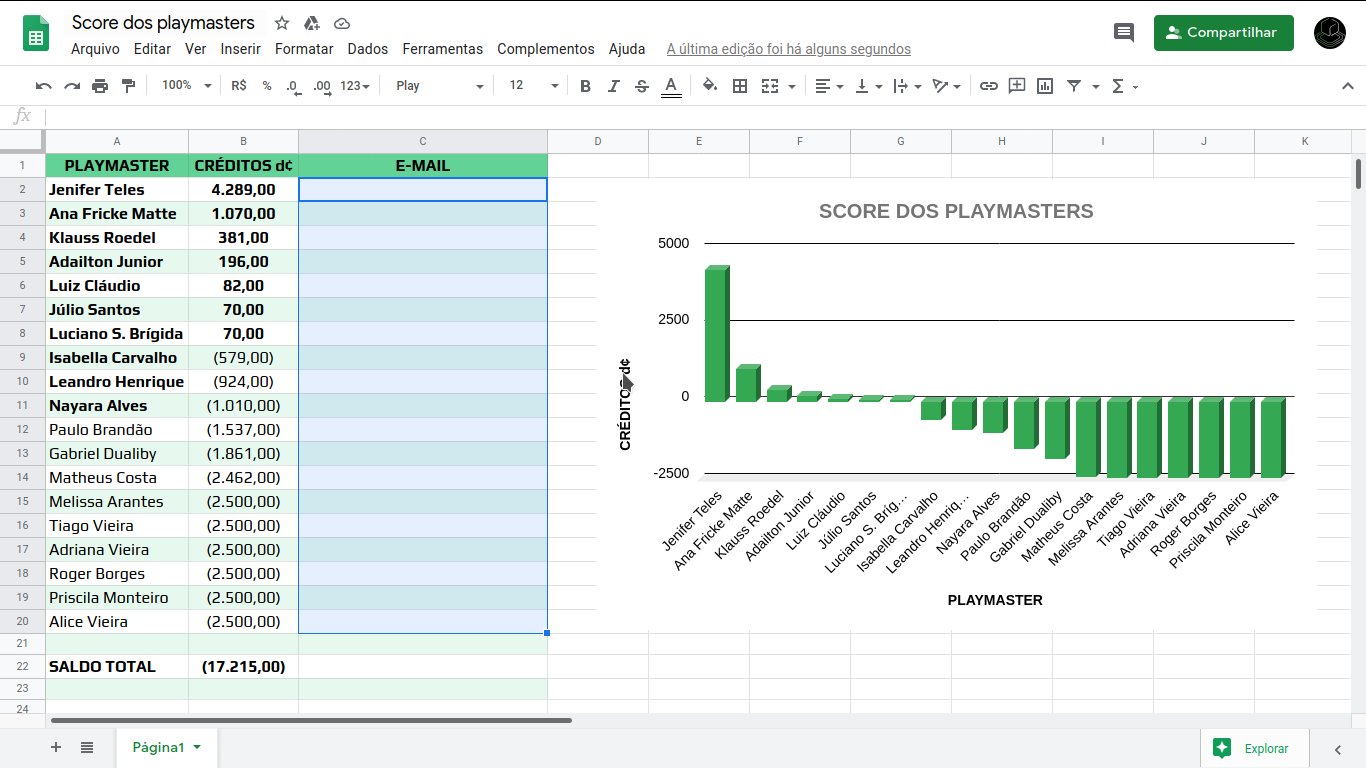Insert a chart
This screenshot has height=768, width=1366.
1045,86
